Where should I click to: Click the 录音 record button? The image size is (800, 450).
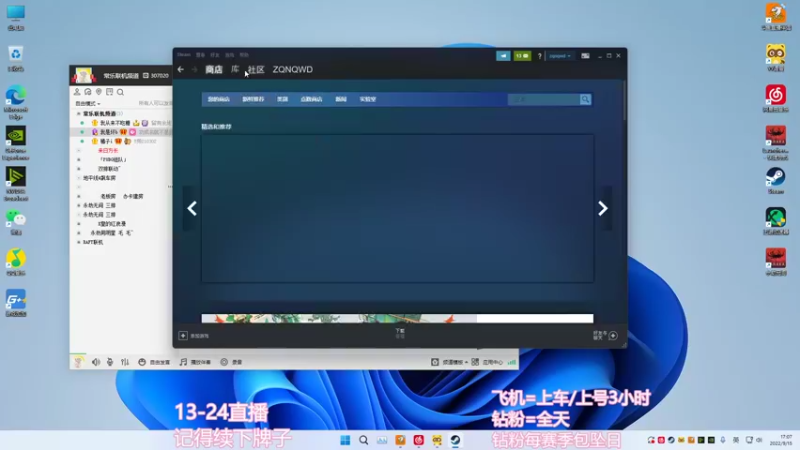pos(231,362)
